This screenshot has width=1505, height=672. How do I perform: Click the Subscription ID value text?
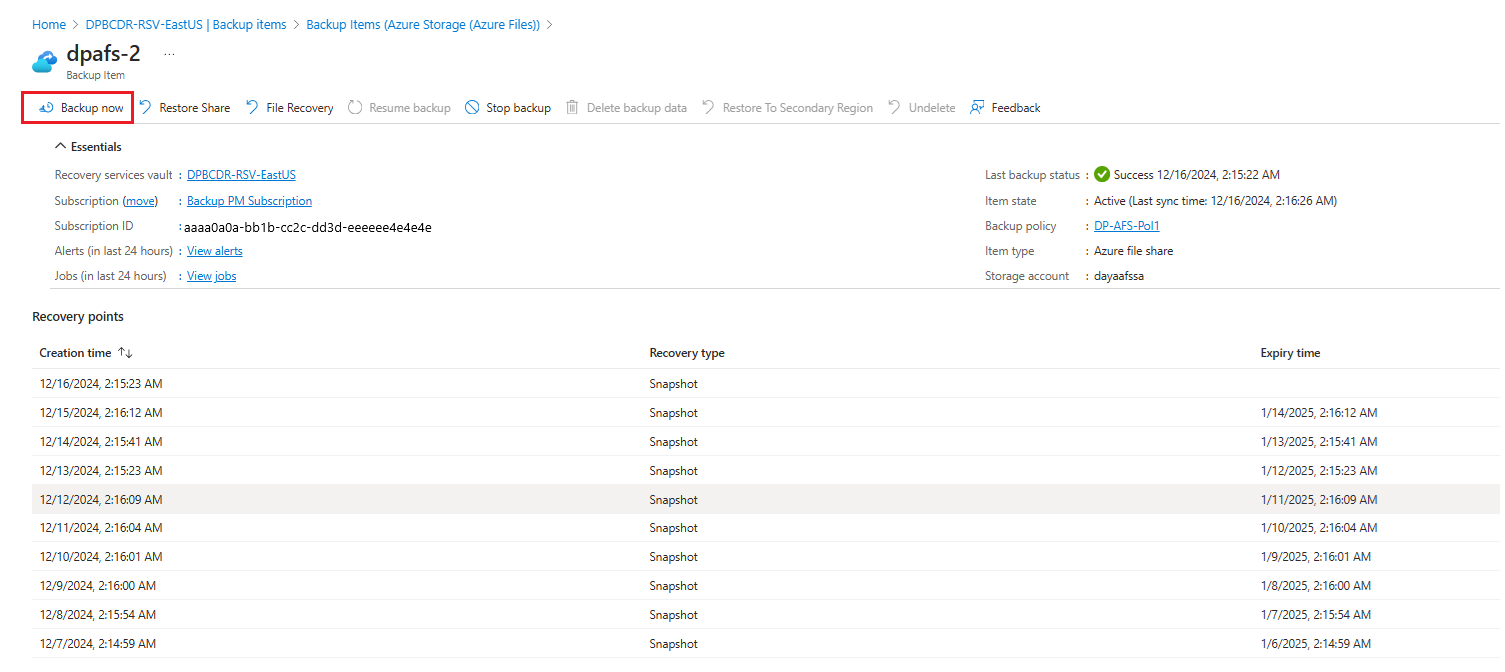click(308, 227)
